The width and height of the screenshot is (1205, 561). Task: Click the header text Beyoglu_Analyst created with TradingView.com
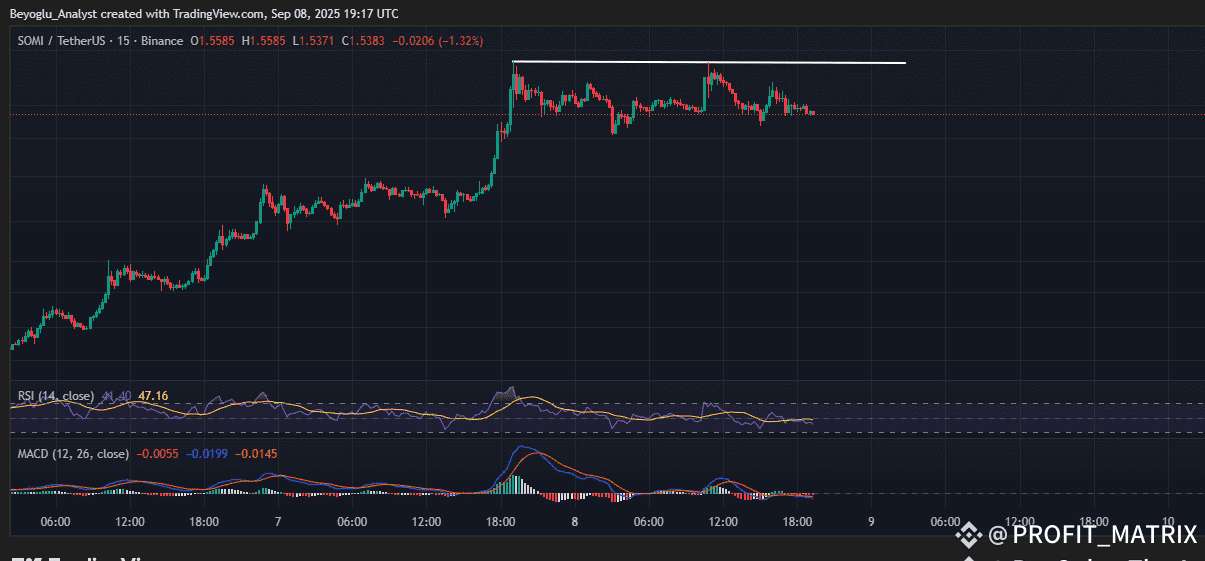pos(138,13)
